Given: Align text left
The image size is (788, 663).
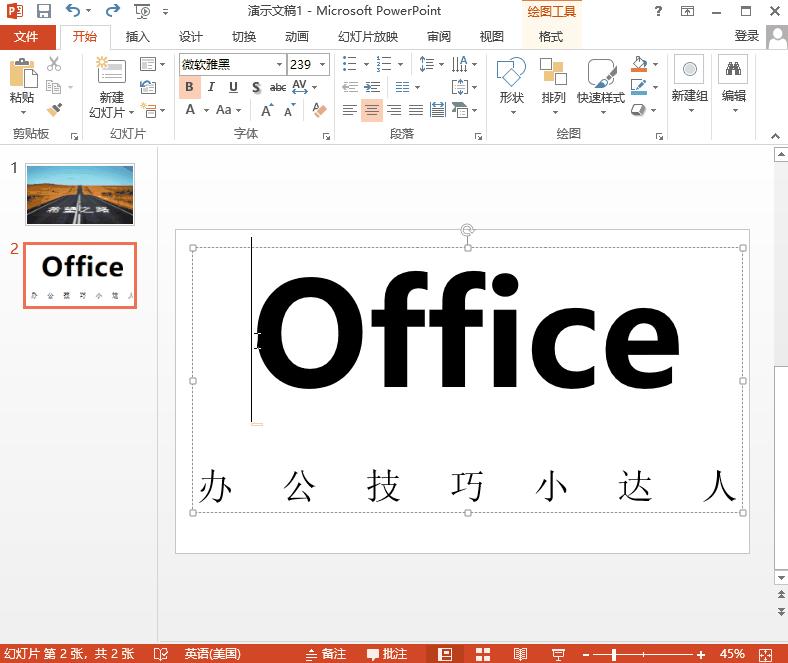Looking at the screenshot, I should pyautogui.click(x=349, y=110).
